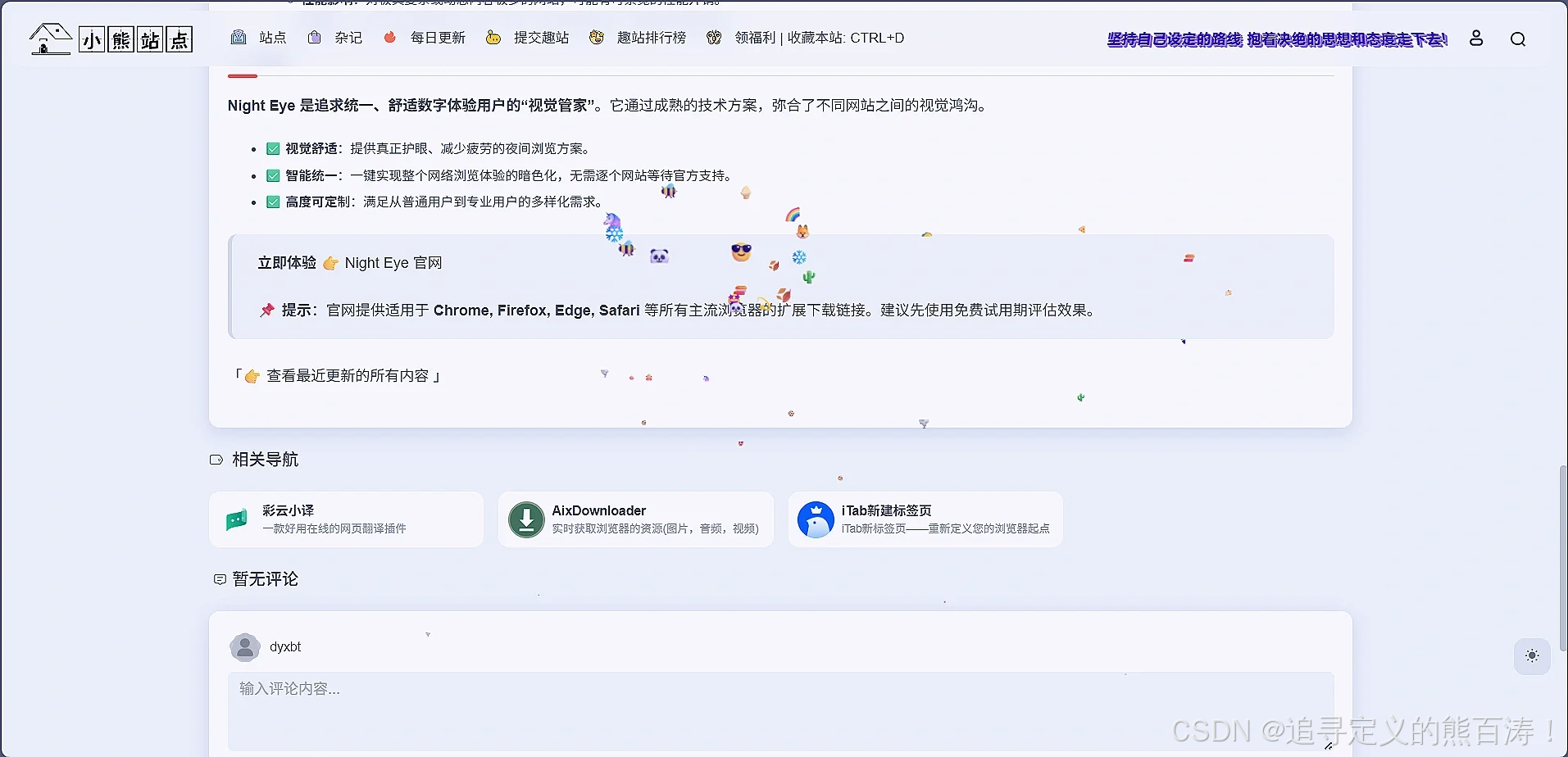Click the 小熊站点 site logo
The image size is (1568, 757).
(111, 39)
